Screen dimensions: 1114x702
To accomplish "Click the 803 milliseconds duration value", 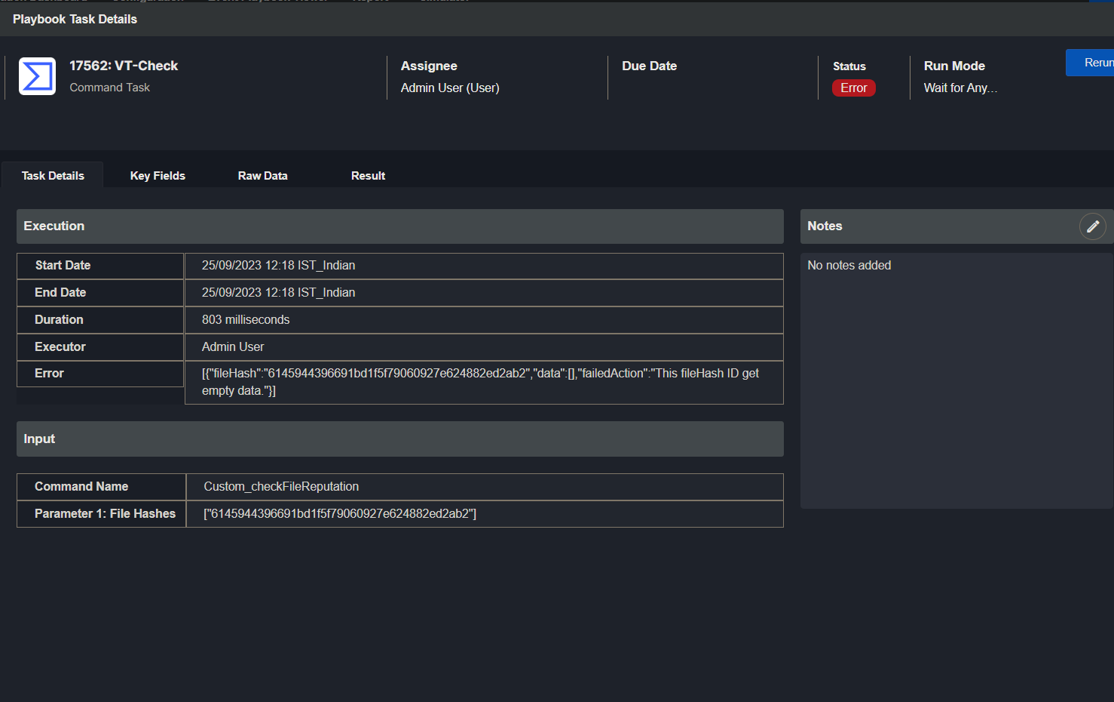I will pos(245,320).
